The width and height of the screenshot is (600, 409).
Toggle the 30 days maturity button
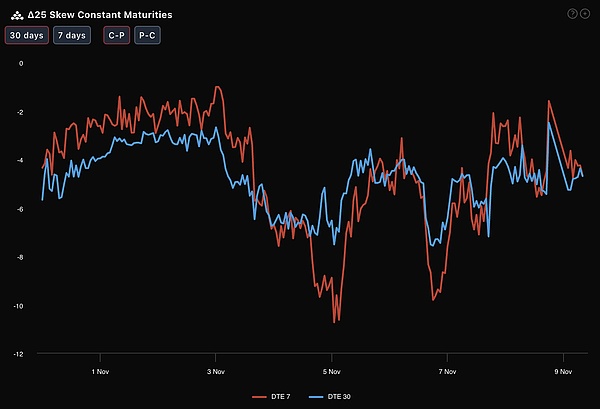tap(27, 36)
